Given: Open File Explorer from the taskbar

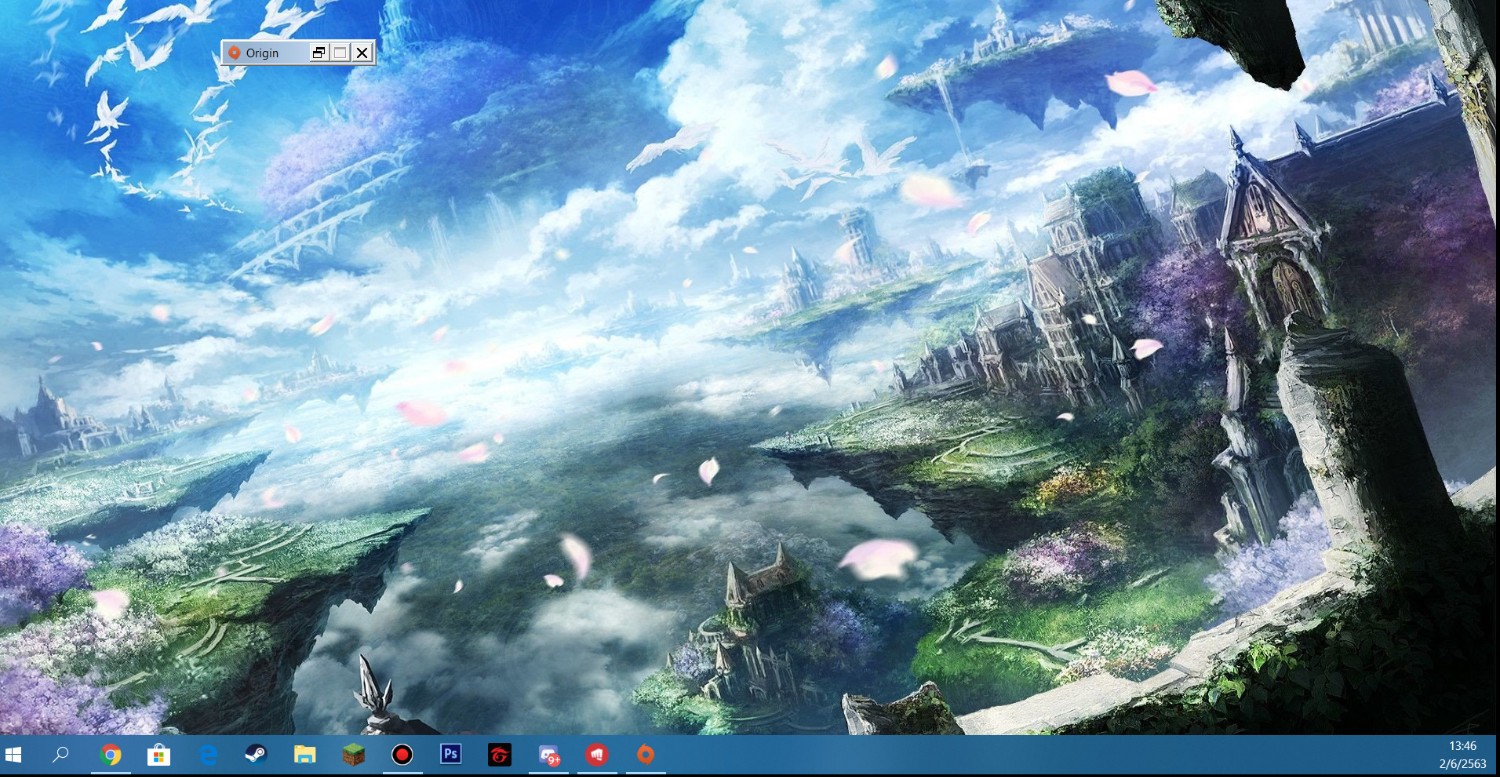Looking at the screenshot, I should 305,755.
